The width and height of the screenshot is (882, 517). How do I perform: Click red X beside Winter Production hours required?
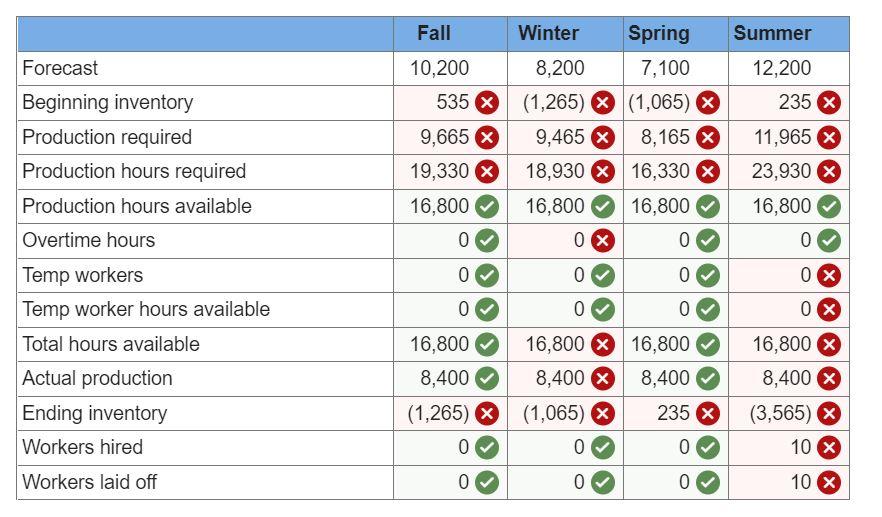point(602,172)
